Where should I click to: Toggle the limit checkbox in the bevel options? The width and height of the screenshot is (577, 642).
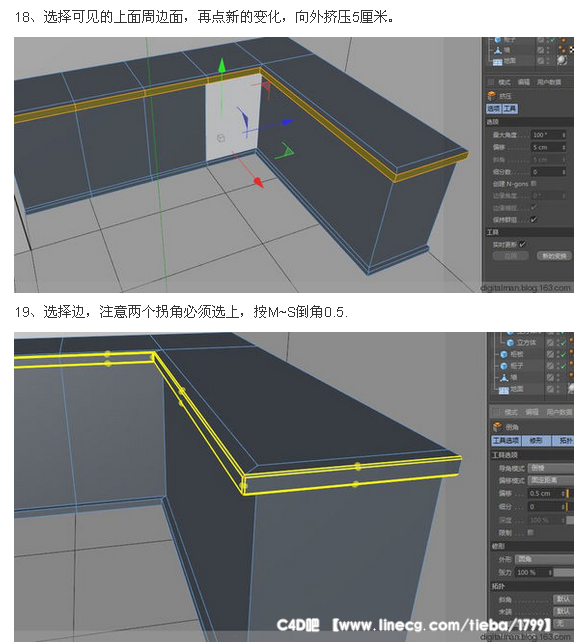(530, 533)
